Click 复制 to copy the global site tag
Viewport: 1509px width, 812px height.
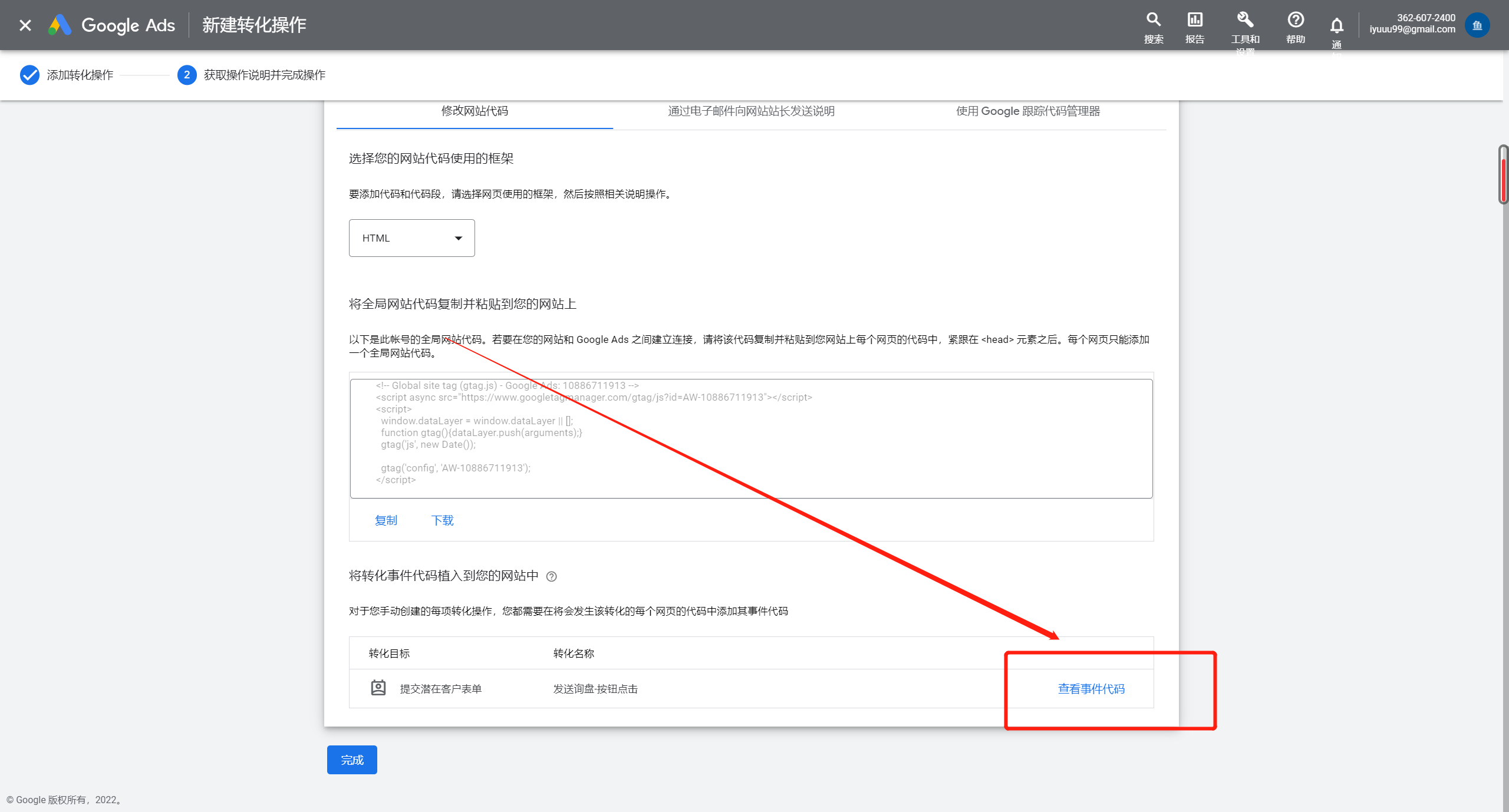386,520
